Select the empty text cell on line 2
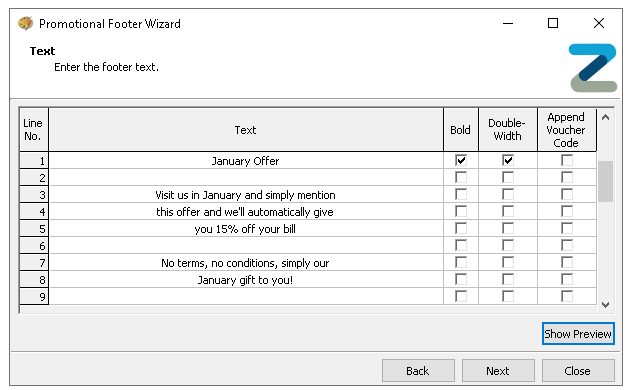Viewport: 631px width, 390px height. [245, 177]
